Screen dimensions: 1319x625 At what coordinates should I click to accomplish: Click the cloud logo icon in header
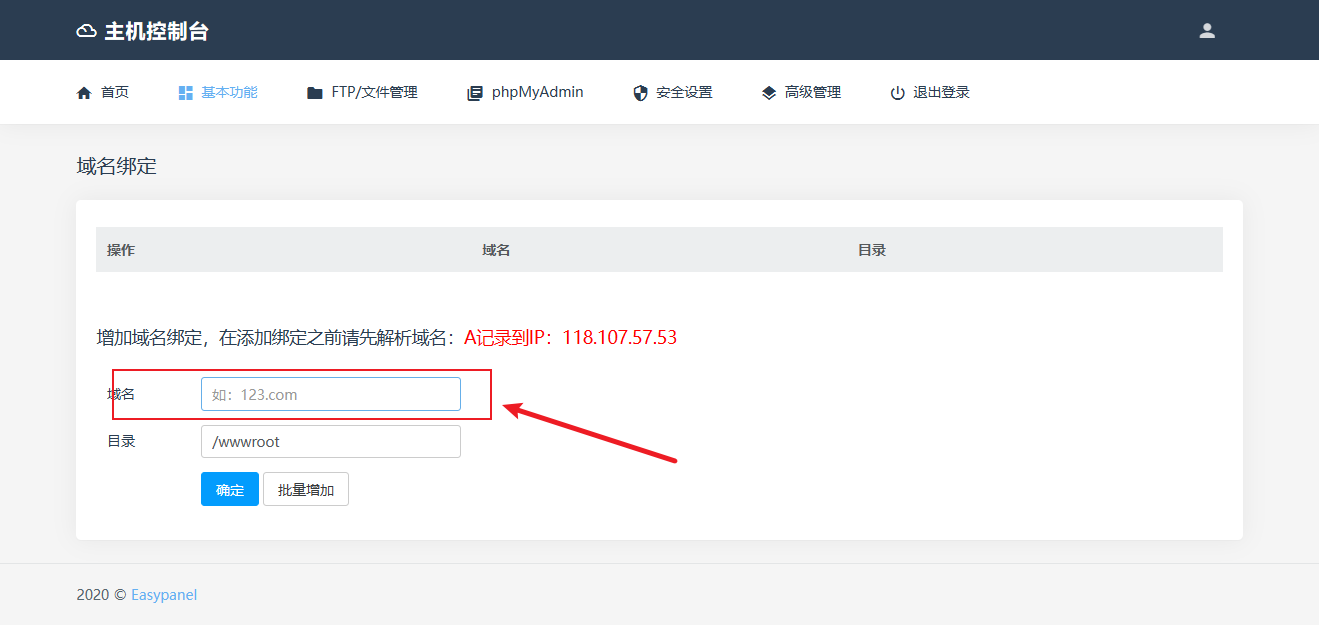click(x=87, y=31)
